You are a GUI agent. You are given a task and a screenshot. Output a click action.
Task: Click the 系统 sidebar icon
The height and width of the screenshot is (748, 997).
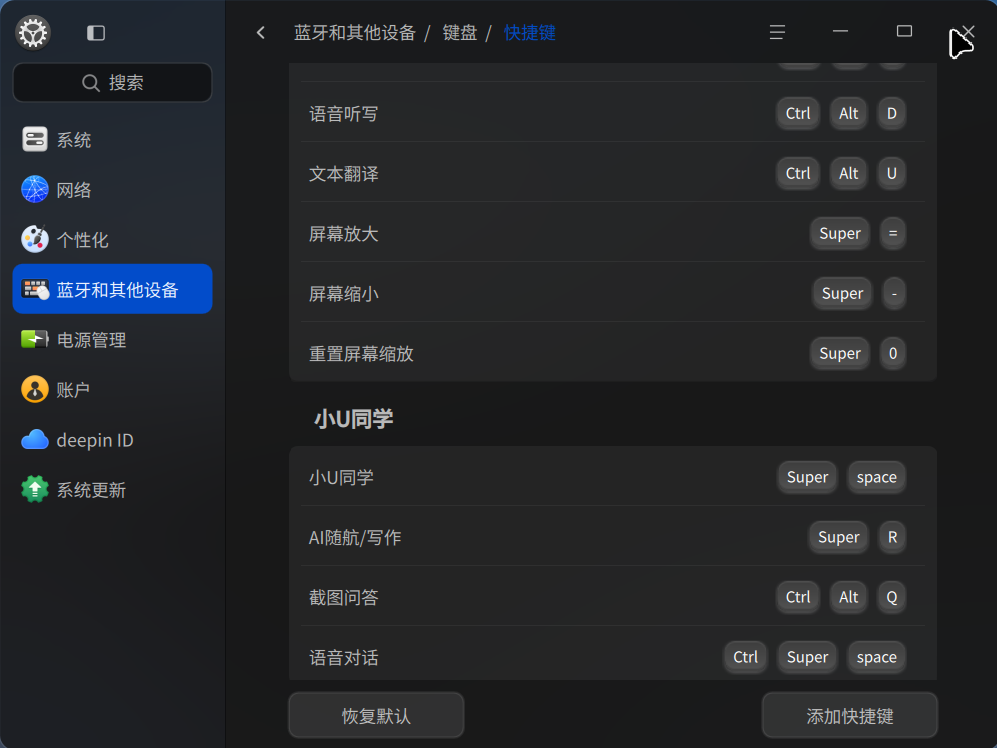(x=35, y=139)
